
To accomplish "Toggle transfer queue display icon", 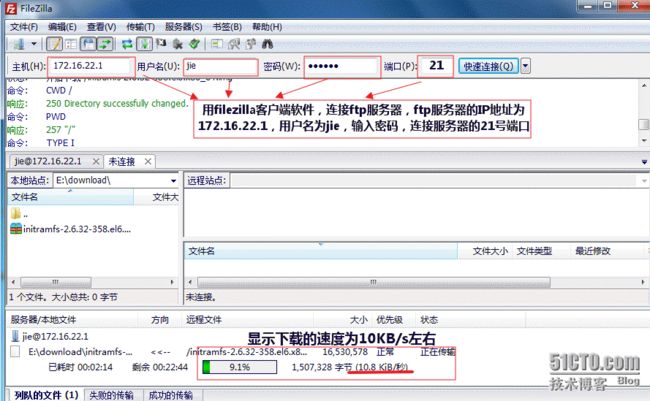I will coord(105,44).
